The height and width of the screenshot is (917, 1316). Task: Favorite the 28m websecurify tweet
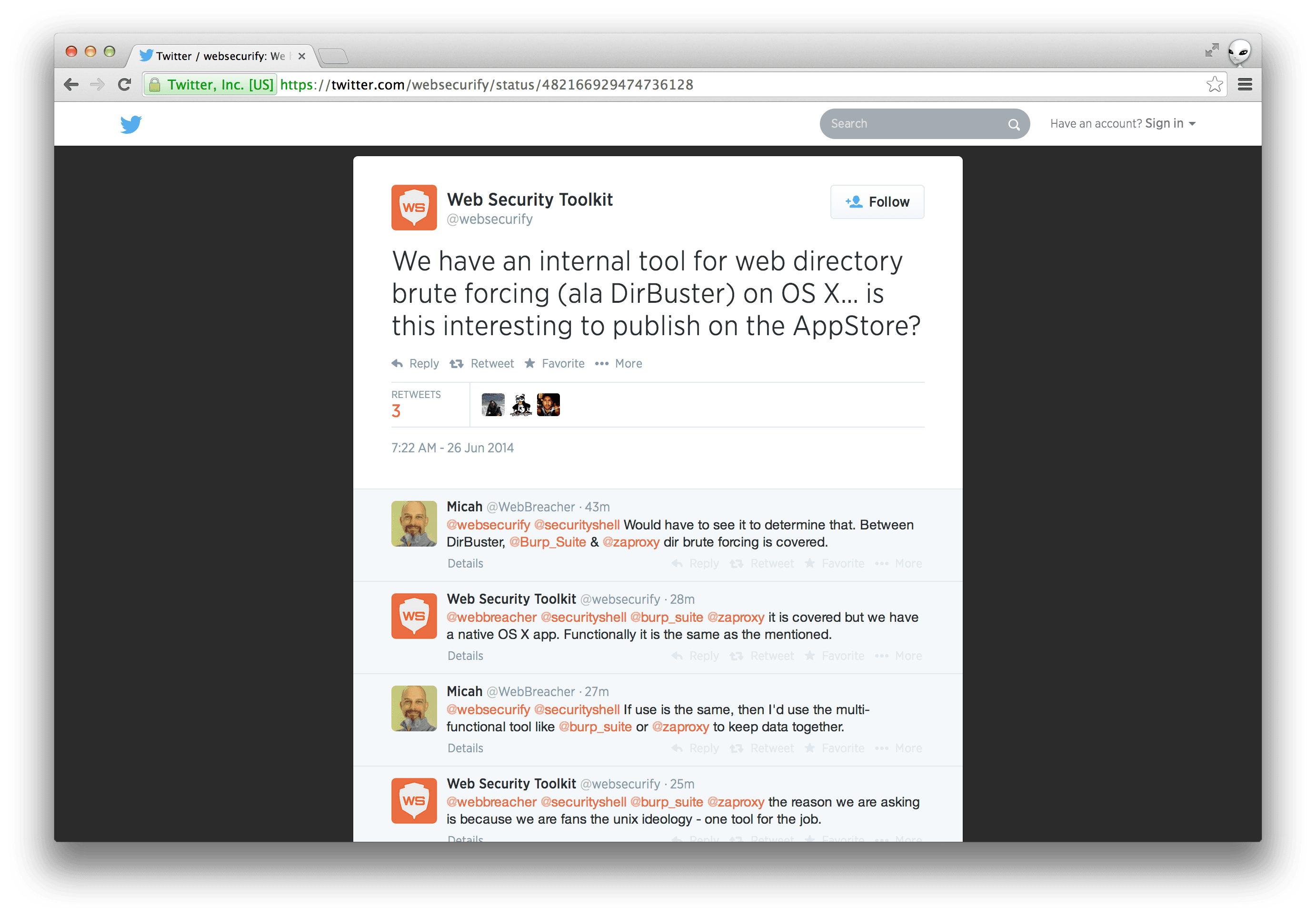pyautogui.click(x=835, y=656)
